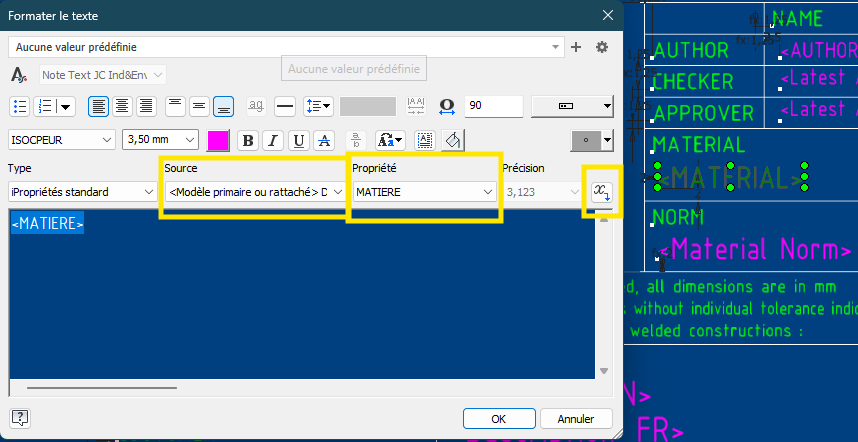Viewport: 858px width, 442px height.
Task: Select center text justification
Action: point(122,106)
